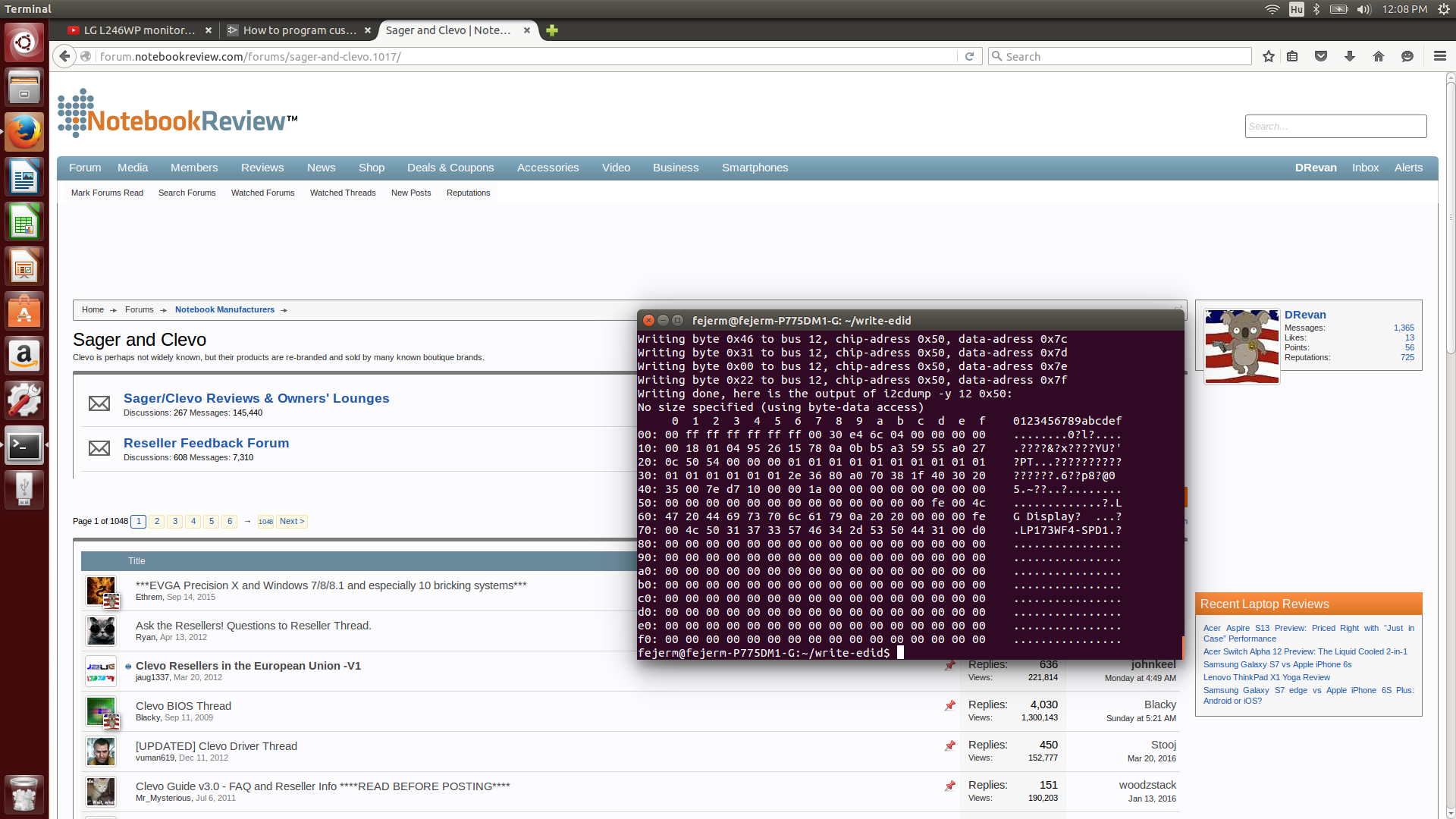Open Ubuntu Software Center icon
This screenshot has height=819, width=1456.
click(x=24, y=311)
